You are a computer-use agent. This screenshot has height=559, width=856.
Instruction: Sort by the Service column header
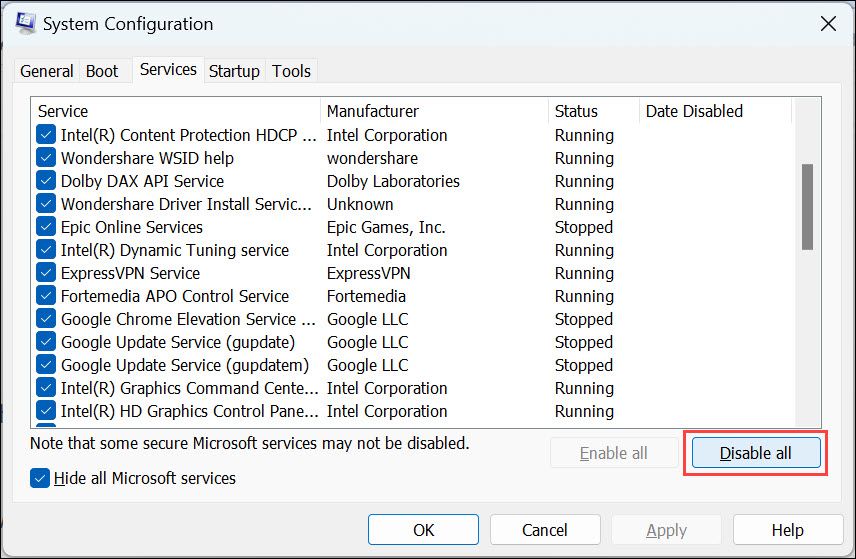click(176, 111)
